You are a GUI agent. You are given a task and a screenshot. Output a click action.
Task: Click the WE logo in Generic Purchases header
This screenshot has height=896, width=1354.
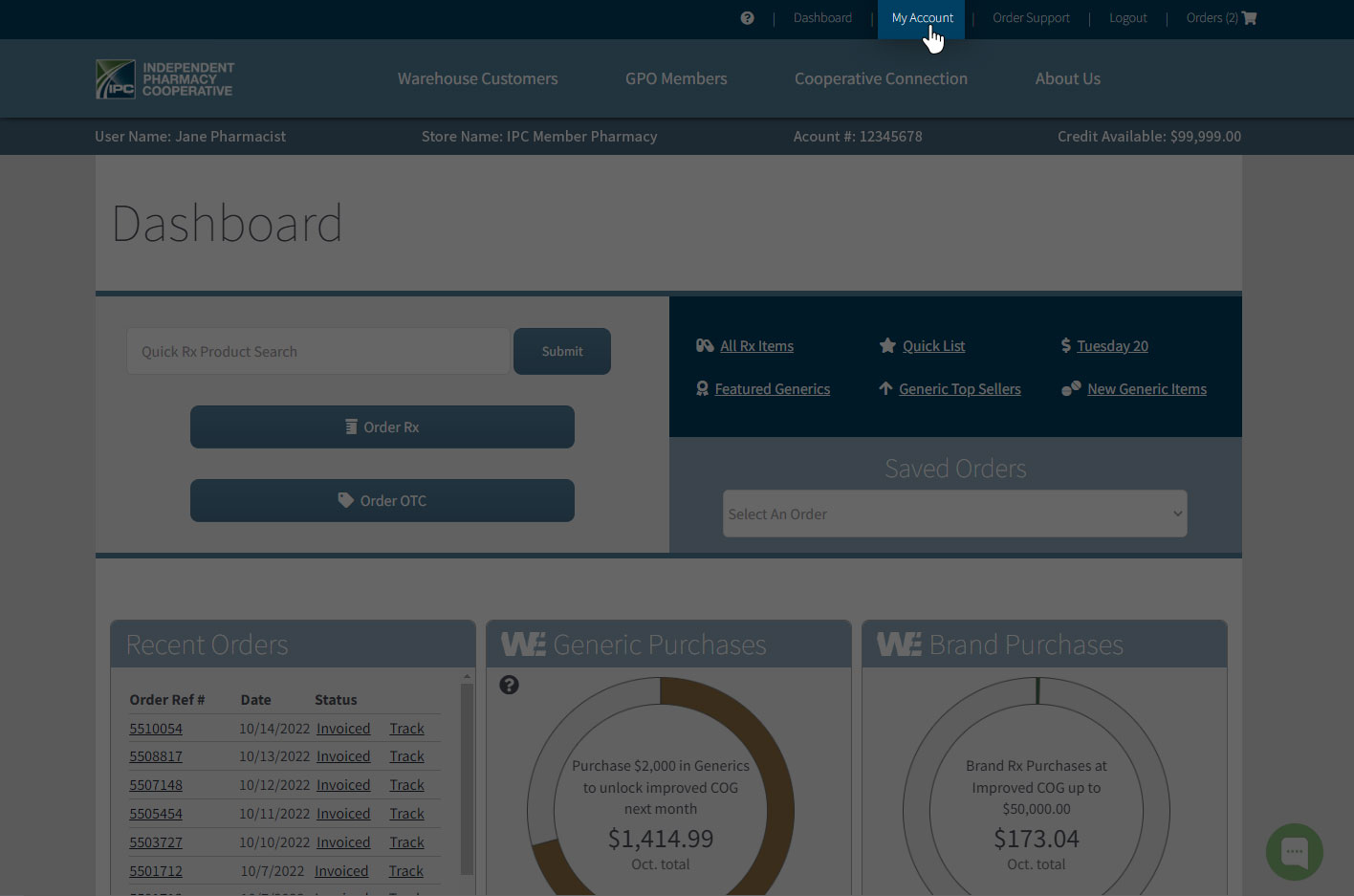[523, 645]
